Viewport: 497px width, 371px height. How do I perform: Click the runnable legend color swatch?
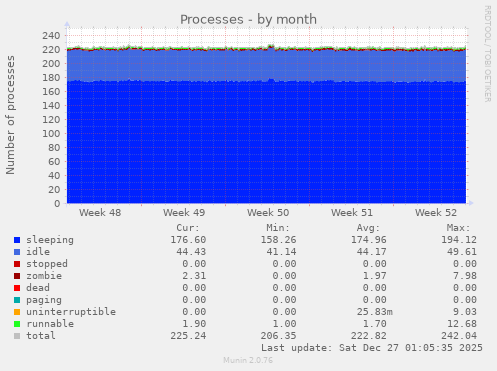click(x=17, y=324)
